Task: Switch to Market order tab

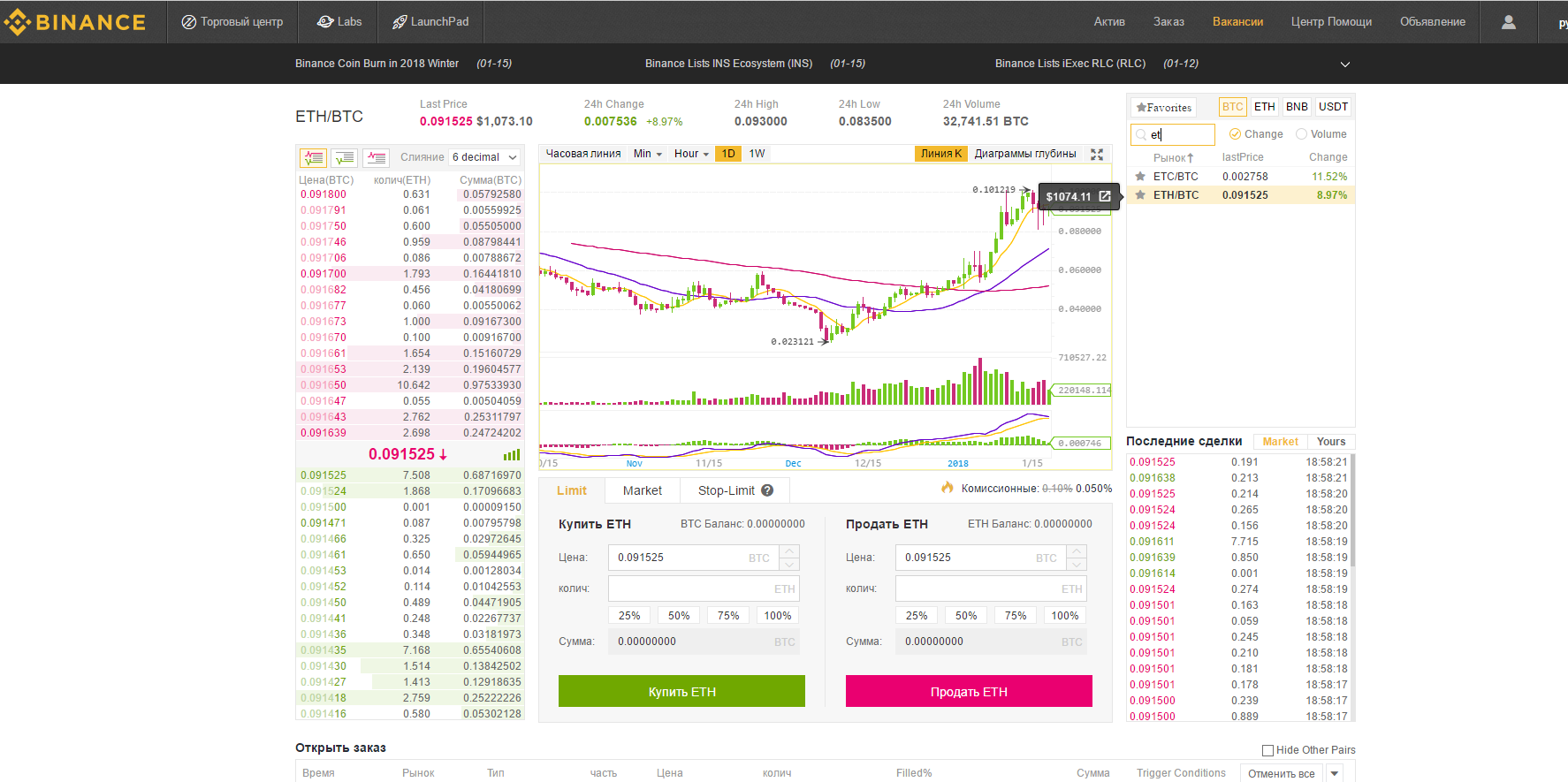Action: click(643, 490)
